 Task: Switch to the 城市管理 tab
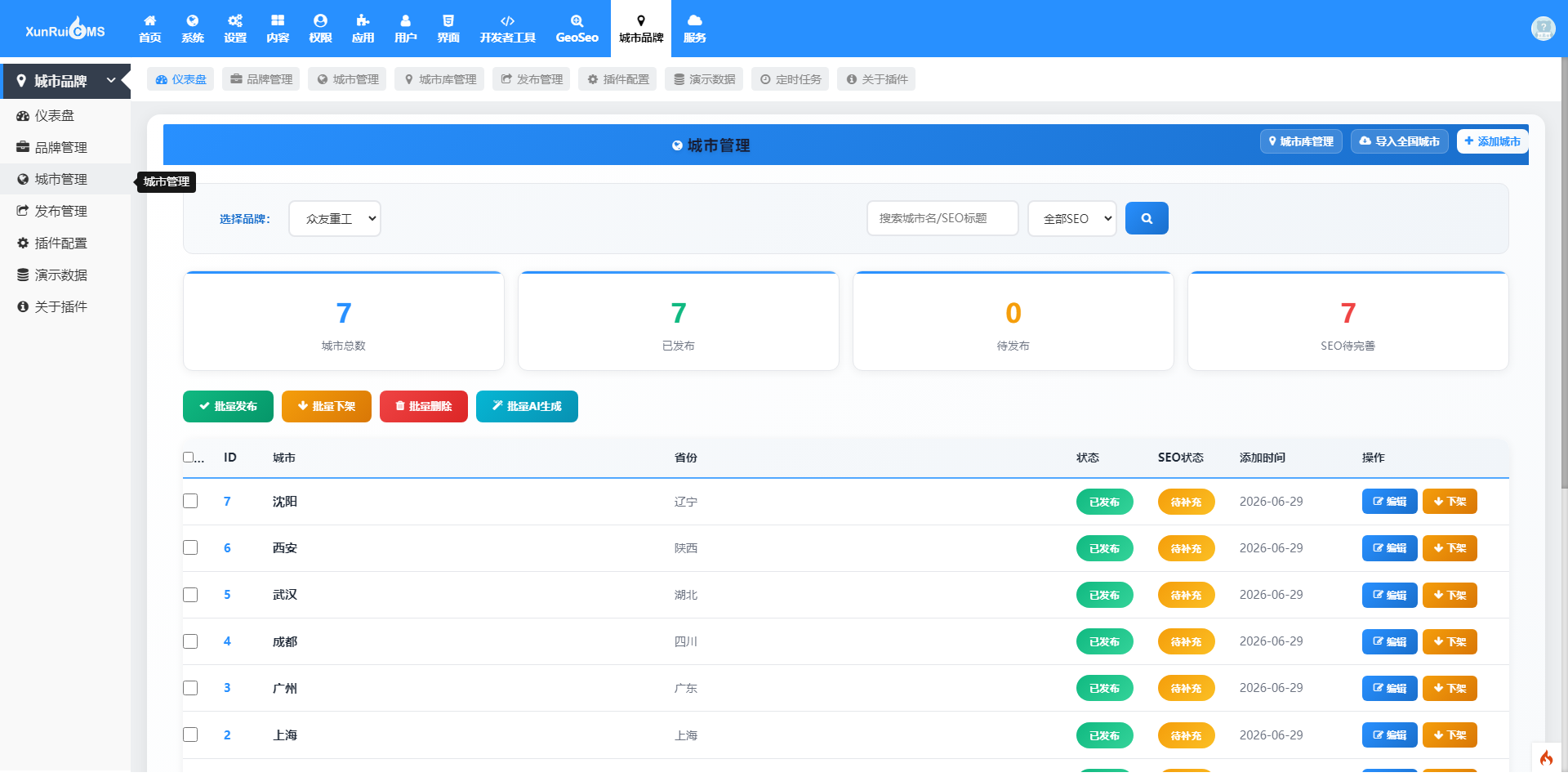[x=347, y=79]
